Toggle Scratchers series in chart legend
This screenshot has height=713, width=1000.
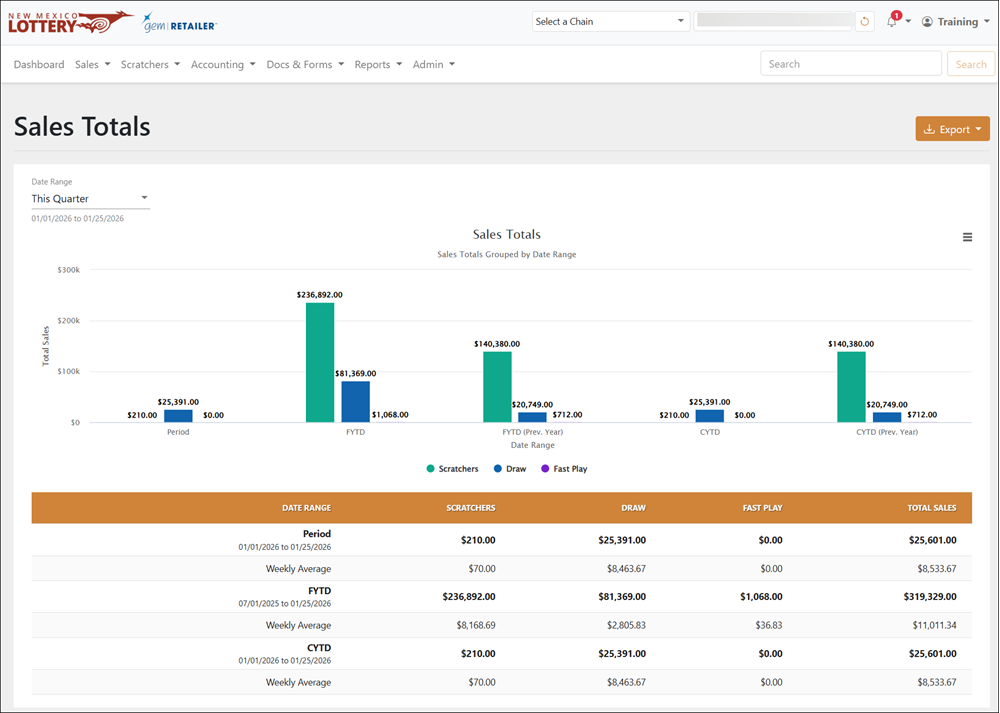pos(452,469)
